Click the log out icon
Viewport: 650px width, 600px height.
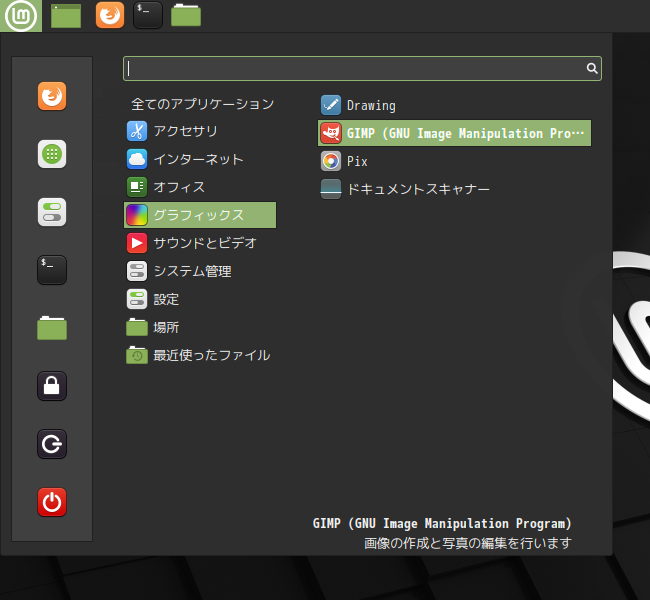point(52,444)
